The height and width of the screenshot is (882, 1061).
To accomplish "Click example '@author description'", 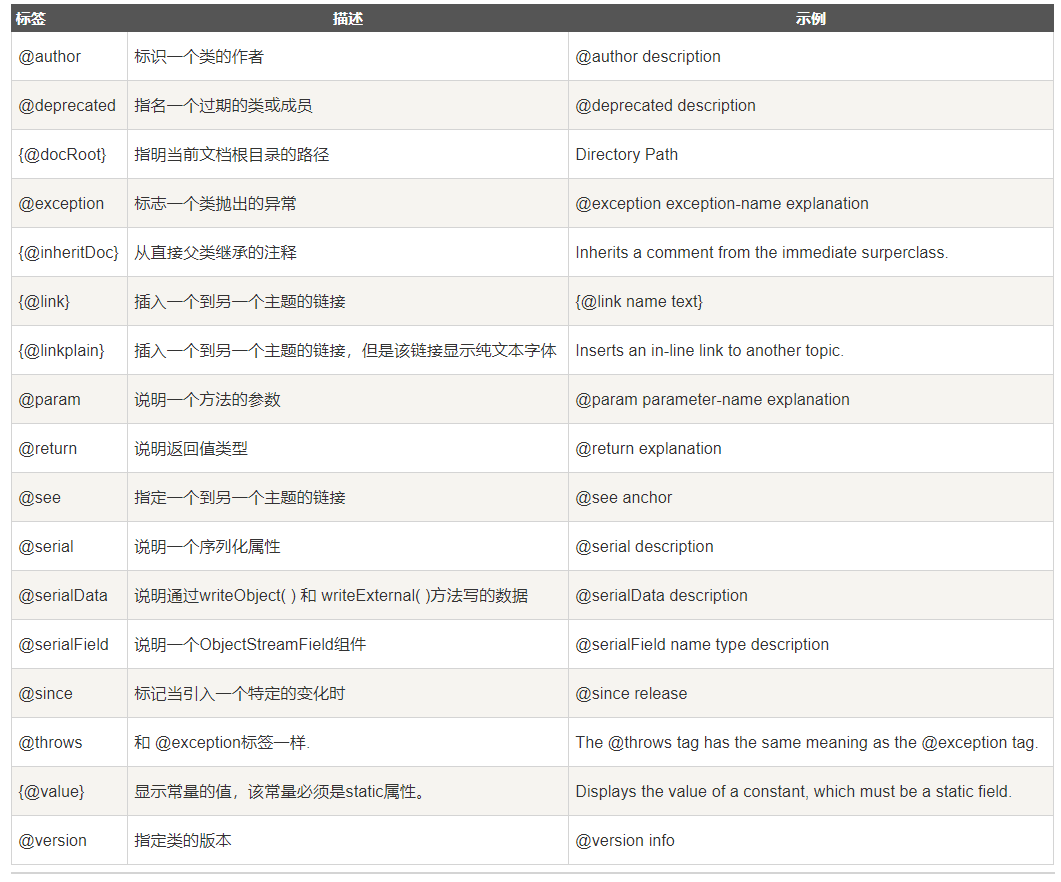I will click(x=648, y=57).
